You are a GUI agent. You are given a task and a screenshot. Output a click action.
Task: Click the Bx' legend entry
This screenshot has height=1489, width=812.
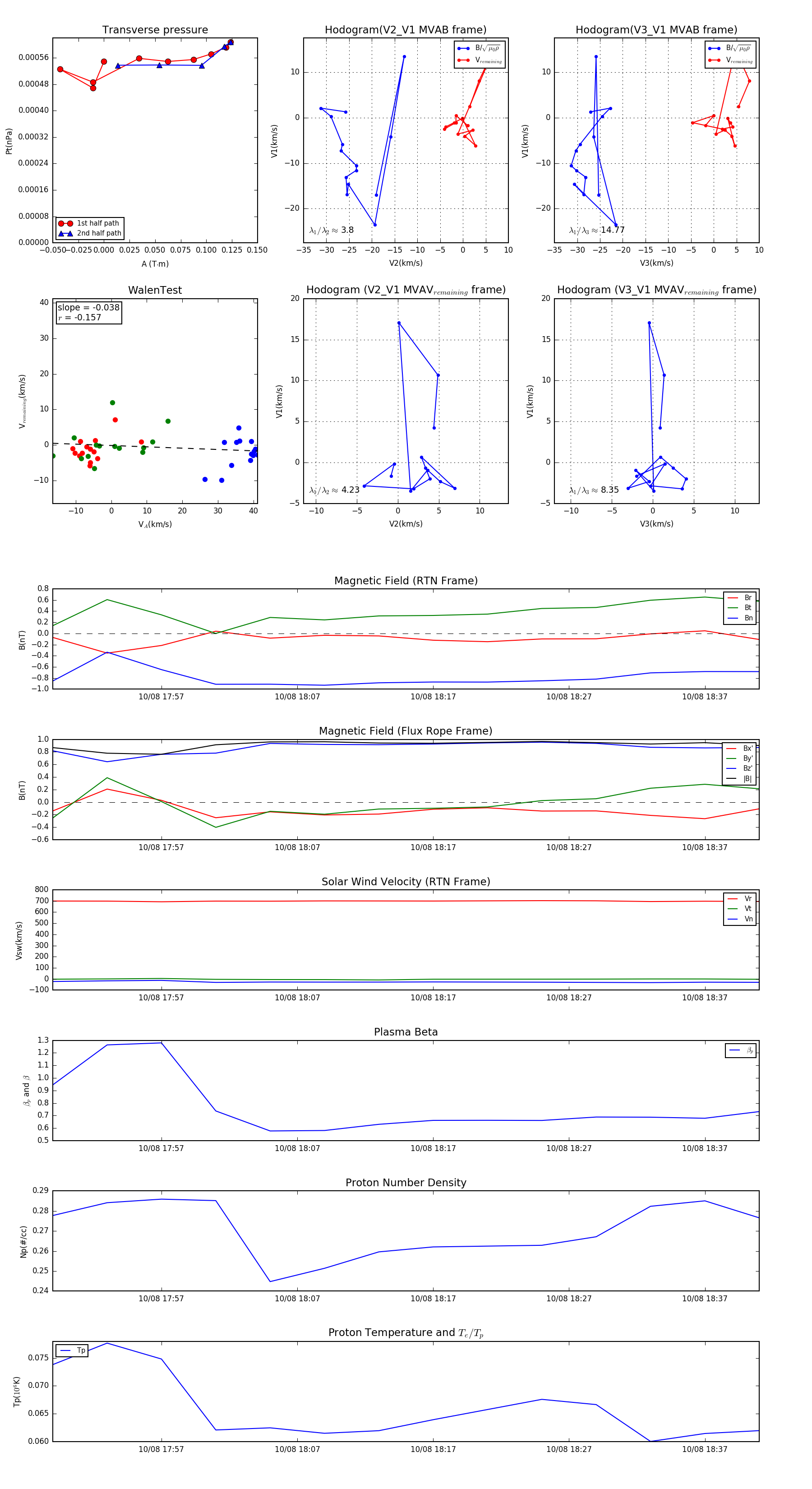(739, 748)
